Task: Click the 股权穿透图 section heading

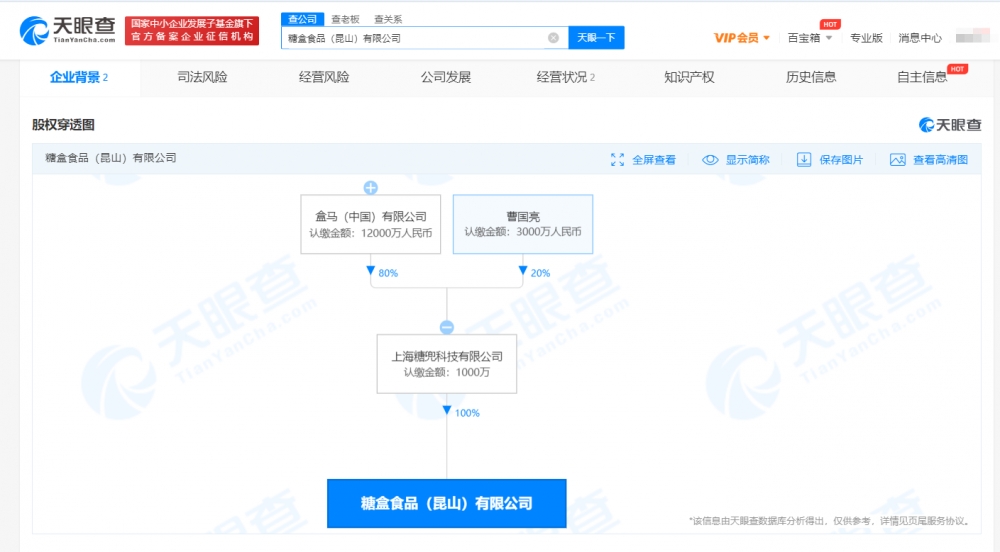Action: (63, 125)
